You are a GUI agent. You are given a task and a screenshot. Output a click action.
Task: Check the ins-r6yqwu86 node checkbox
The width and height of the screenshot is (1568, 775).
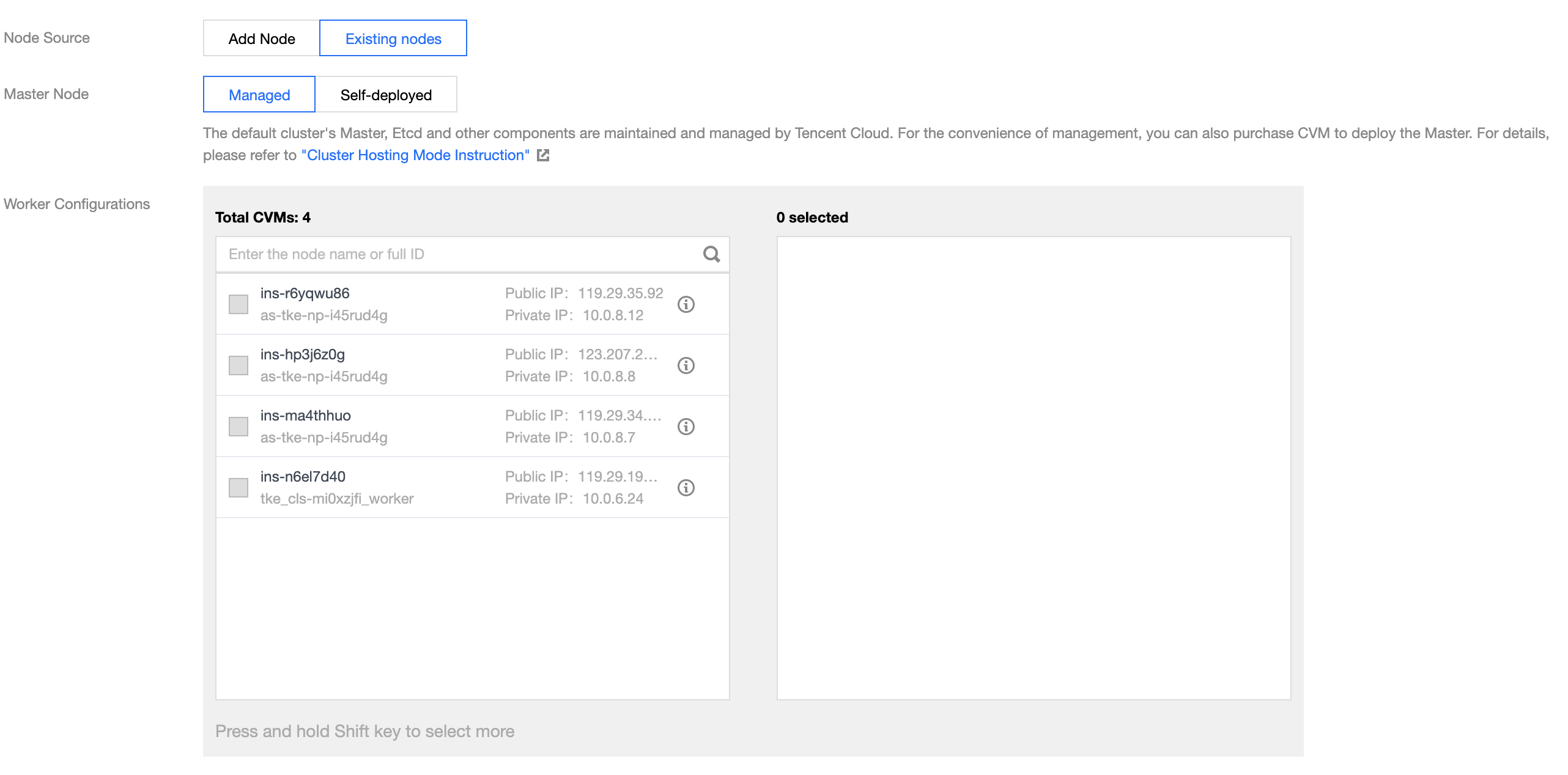[238, 304]
